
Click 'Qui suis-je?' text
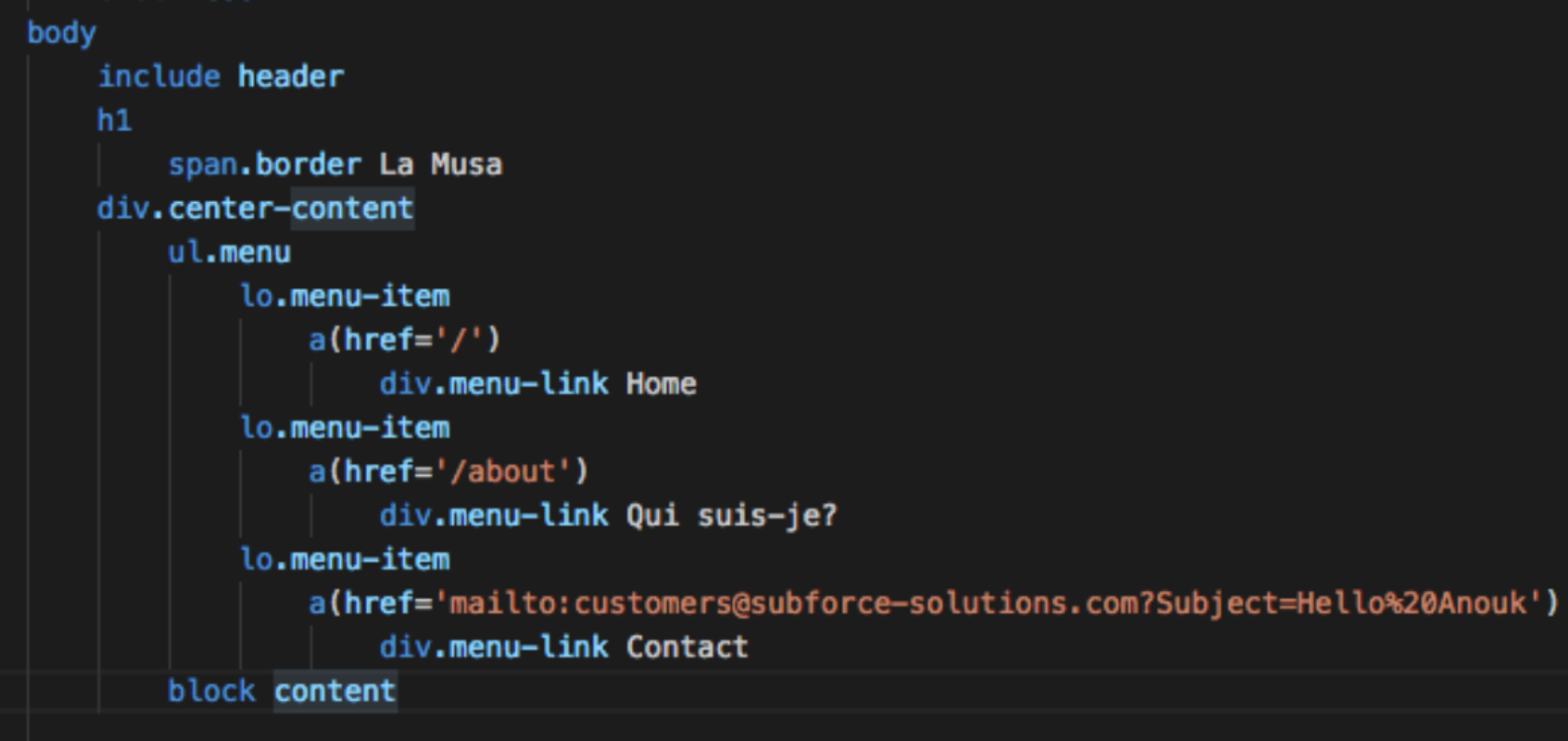[x=731, y=515]
